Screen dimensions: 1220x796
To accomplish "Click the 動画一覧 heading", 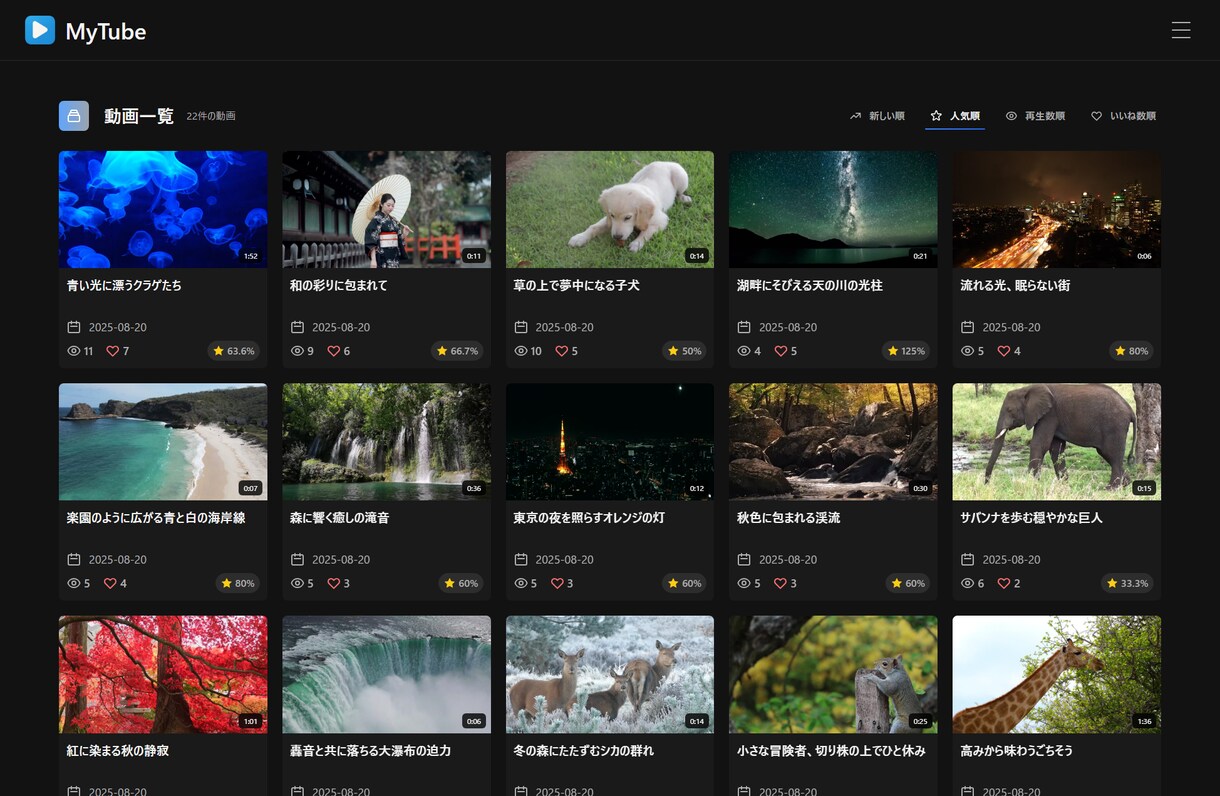I will pos(139,116).
